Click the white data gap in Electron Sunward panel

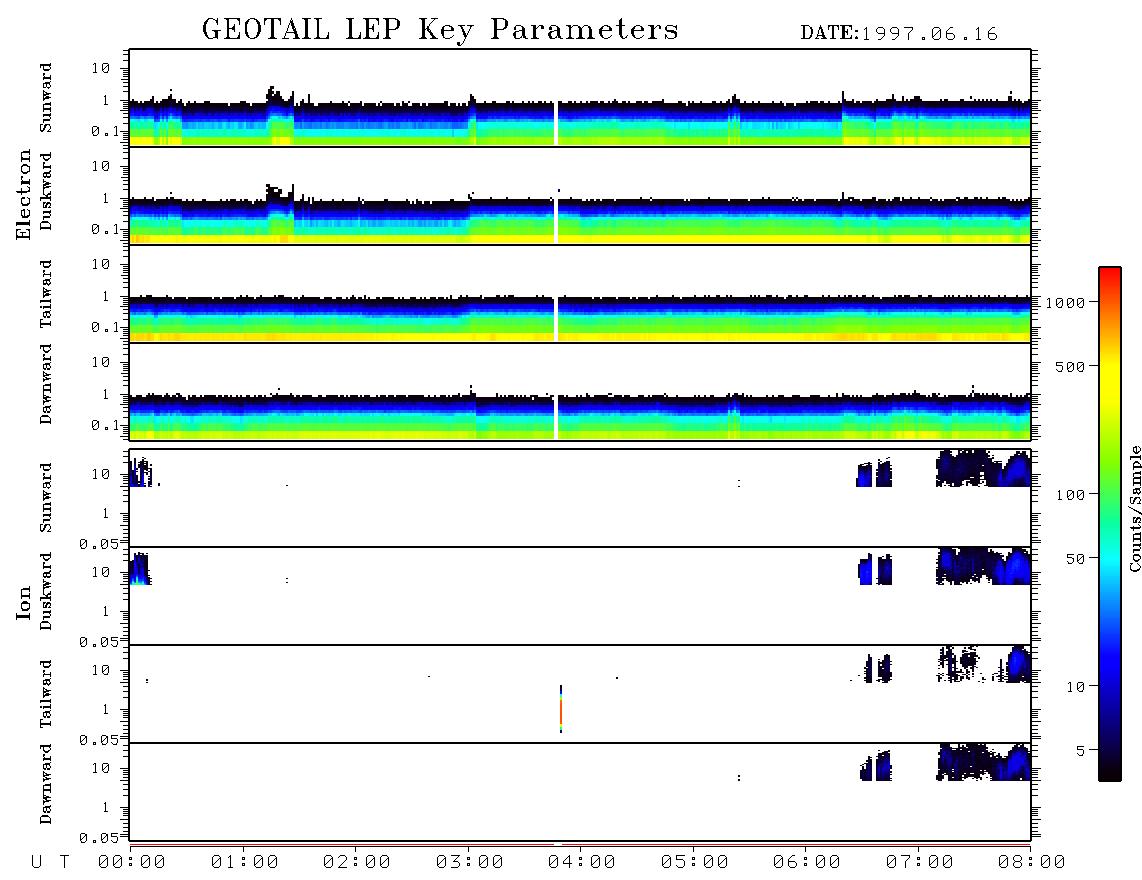(556, 123)
